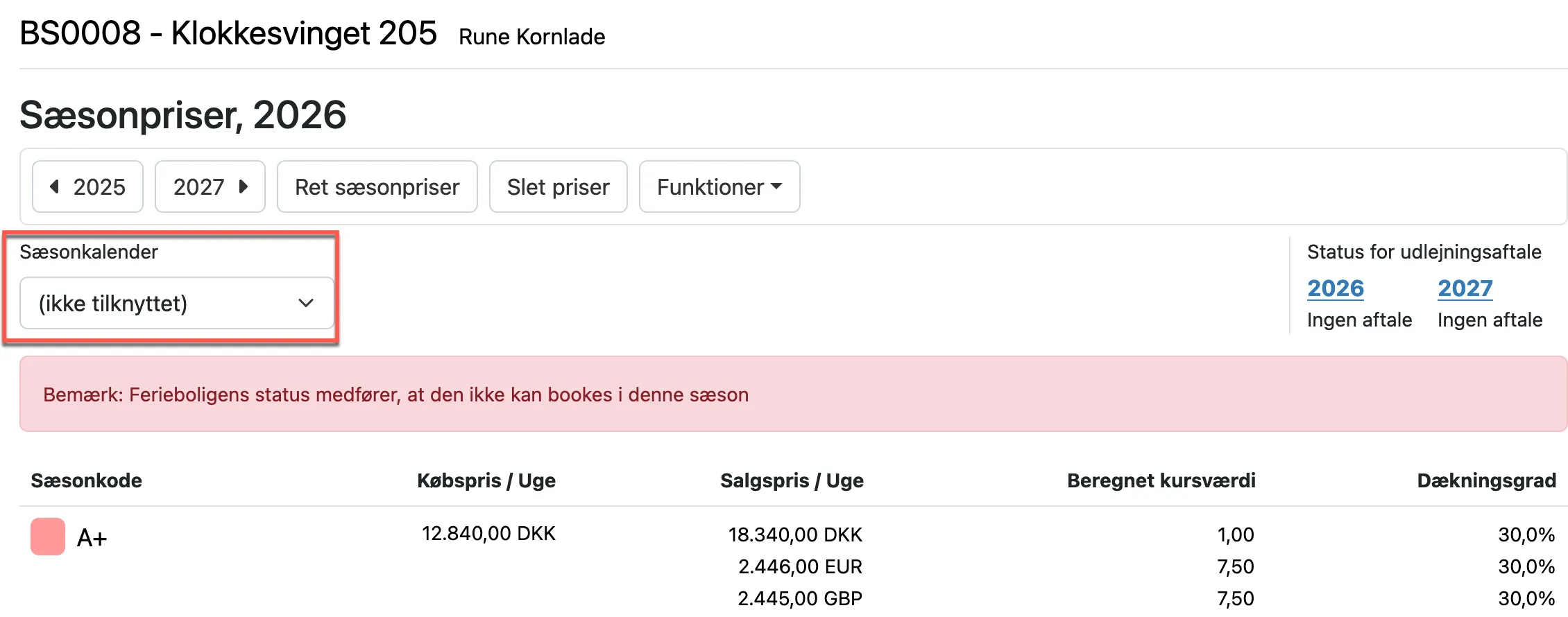Click Ret sæsonpriser to edit season prices
Image resolution: width=1568 pixels, height=617 pixels.
[377, 186]
